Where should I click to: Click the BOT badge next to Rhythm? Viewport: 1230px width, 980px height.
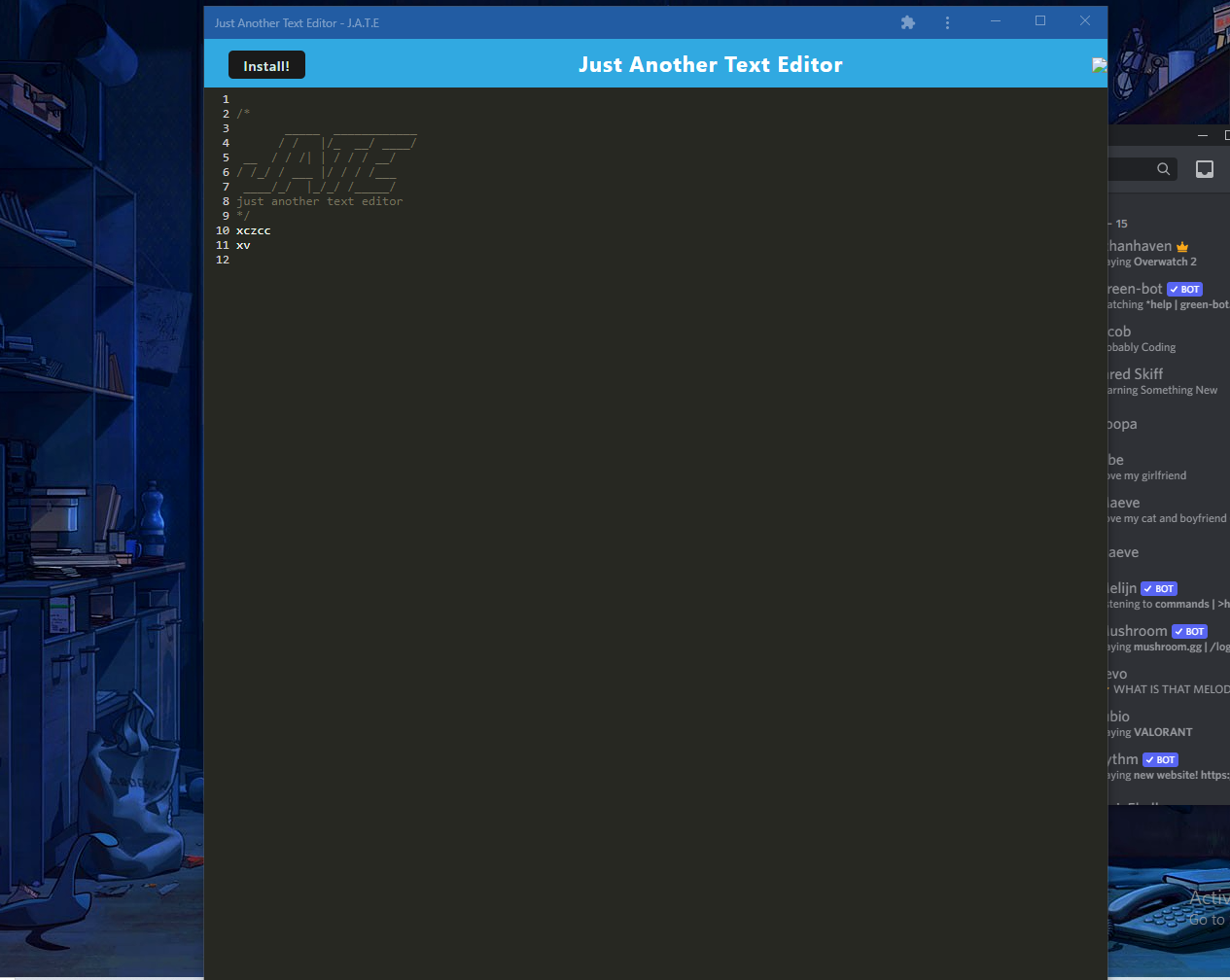(1159, 759)
